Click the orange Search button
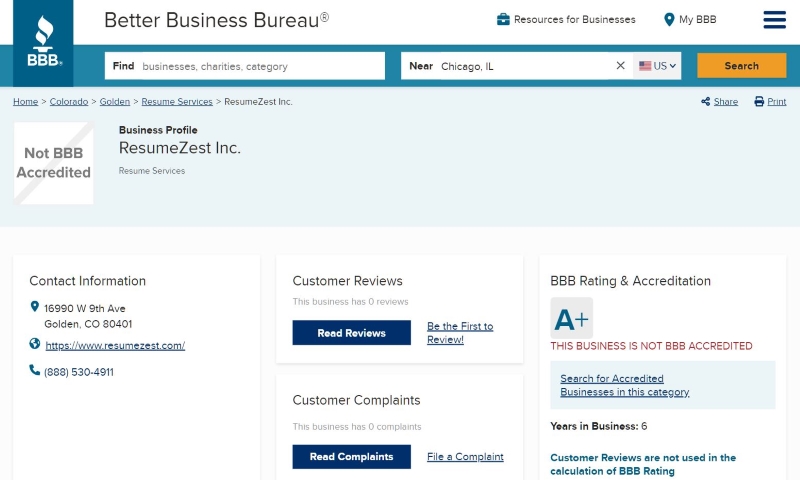800x480 pixels. click(x=741, y=66)
